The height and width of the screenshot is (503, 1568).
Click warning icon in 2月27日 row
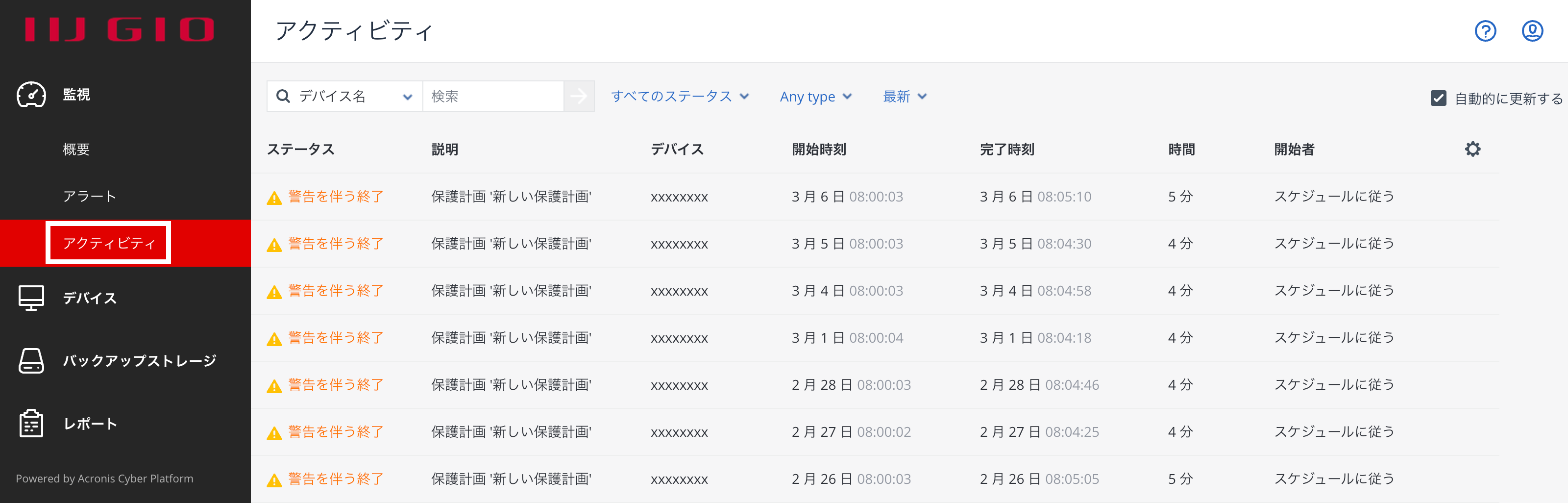click(274, 433)
